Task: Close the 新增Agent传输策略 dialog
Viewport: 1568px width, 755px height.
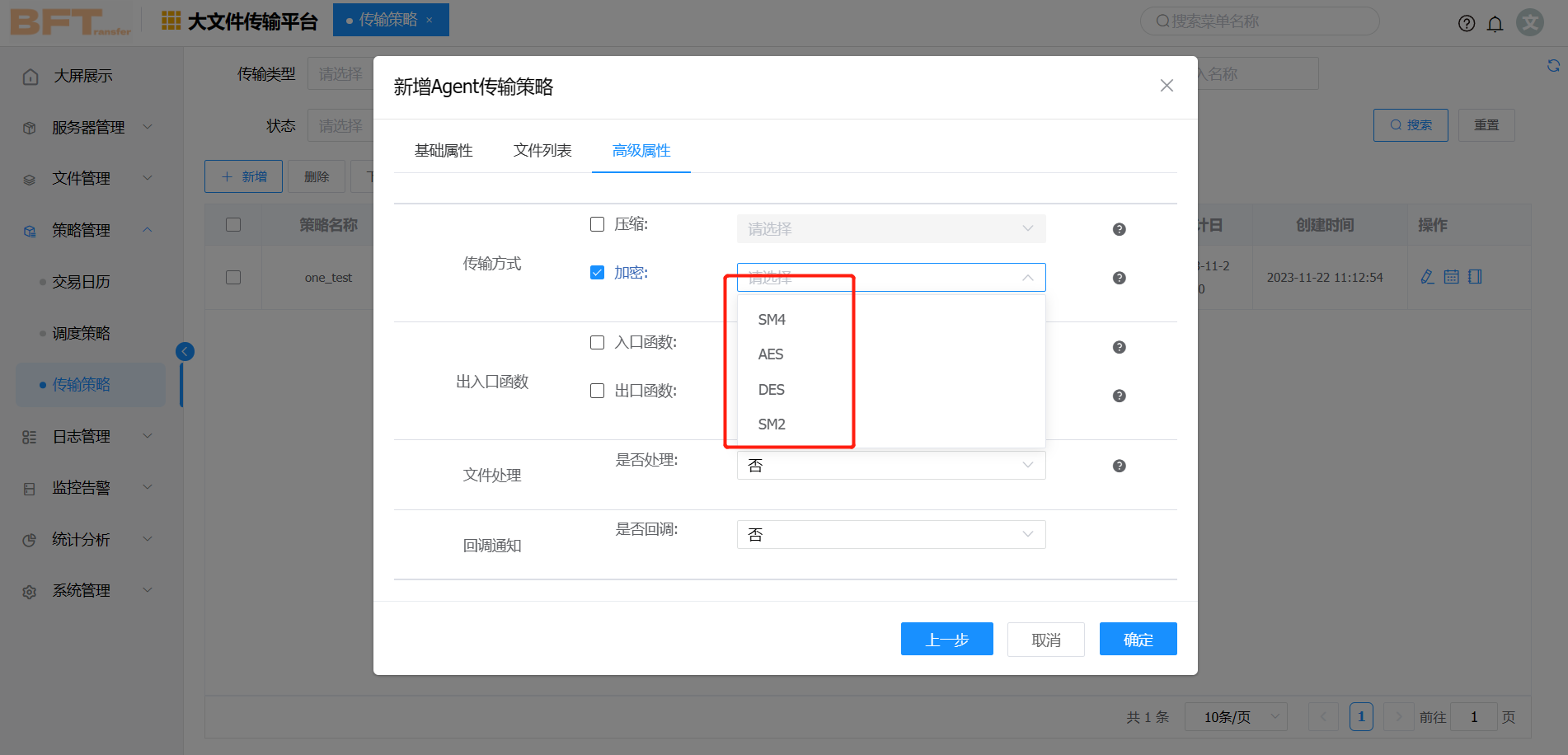Action: pyautogui.click(x=1166, y=86)
